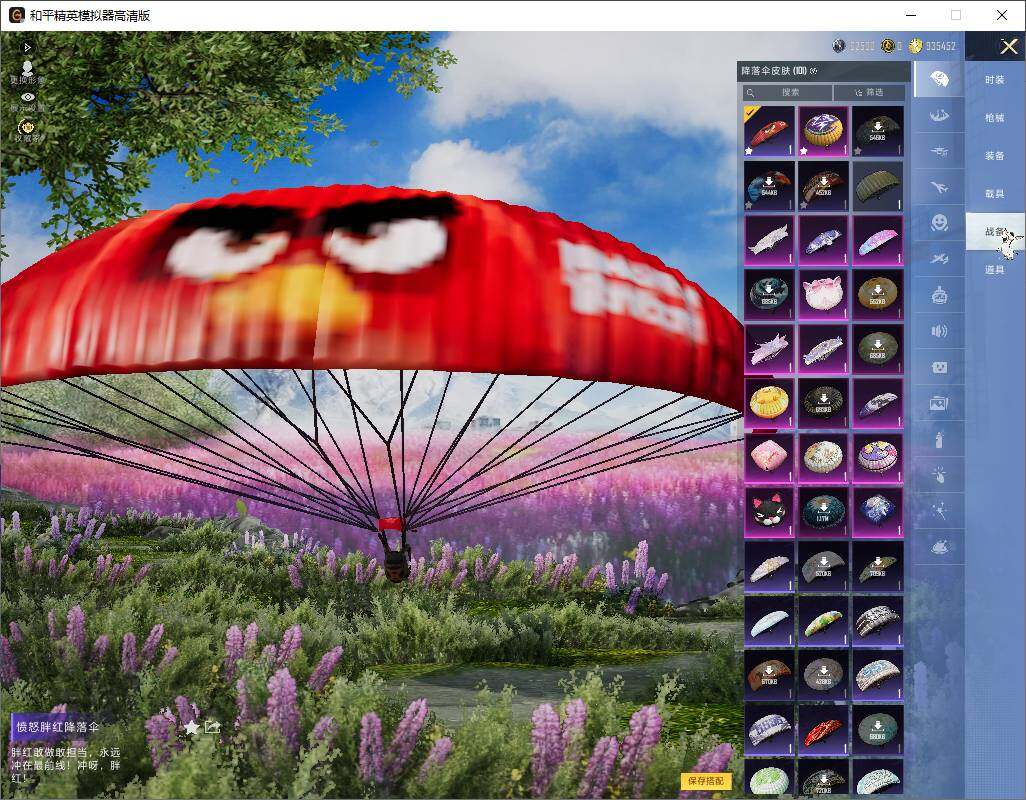Select the airplane skin category icon
Viewport: 1026px width, 800px height.
pos(939,188)
